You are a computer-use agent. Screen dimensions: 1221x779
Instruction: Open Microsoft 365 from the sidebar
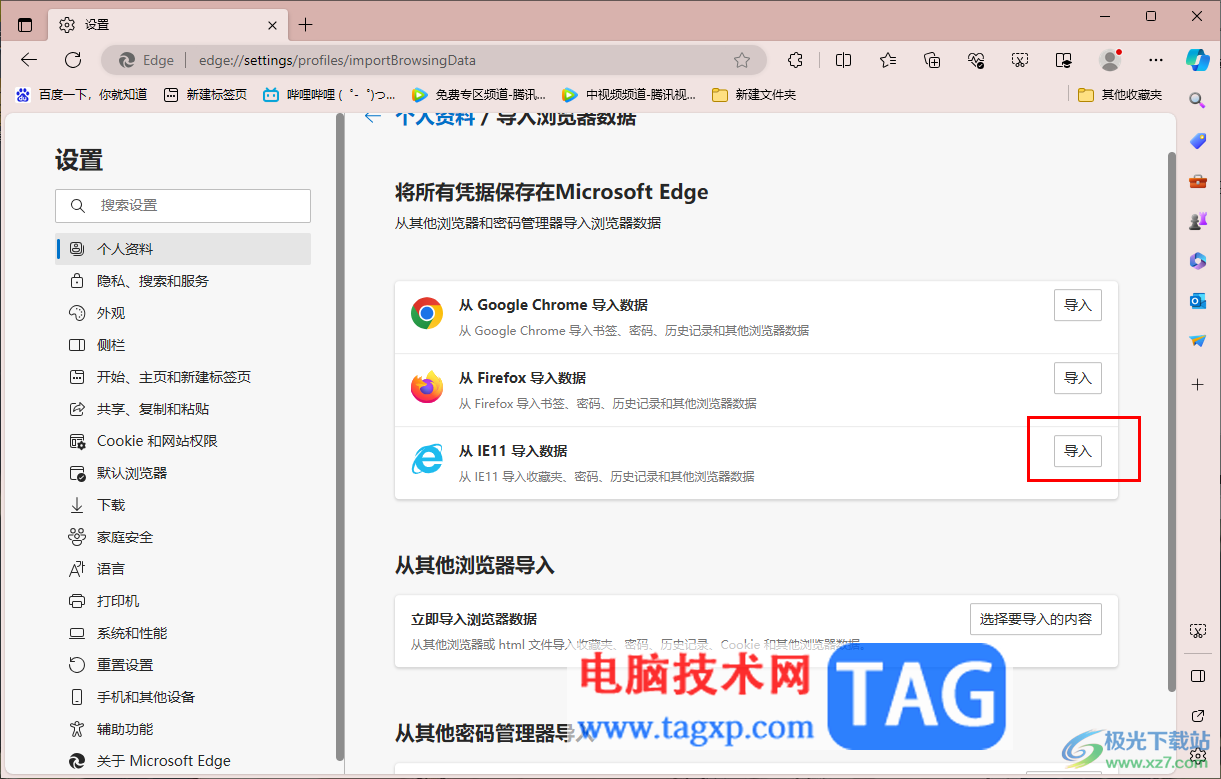click(x=1197, y=261)
